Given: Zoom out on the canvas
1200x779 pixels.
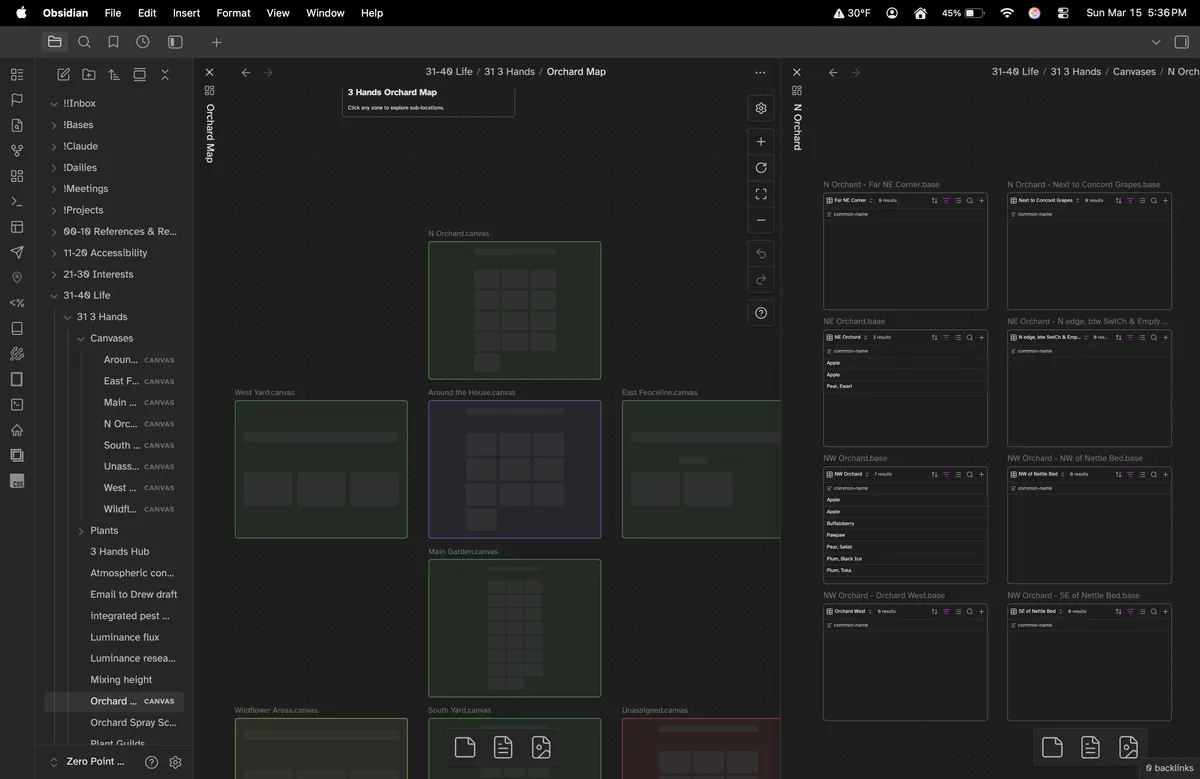Looking at the screenshot, I should pyautogui.click(x=761, y=220).
